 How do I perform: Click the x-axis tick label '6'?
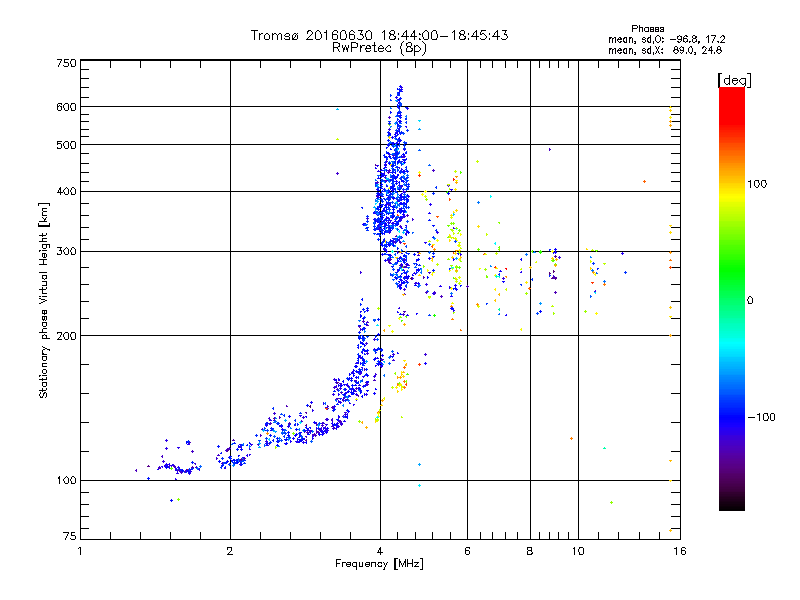coord(467,551)
